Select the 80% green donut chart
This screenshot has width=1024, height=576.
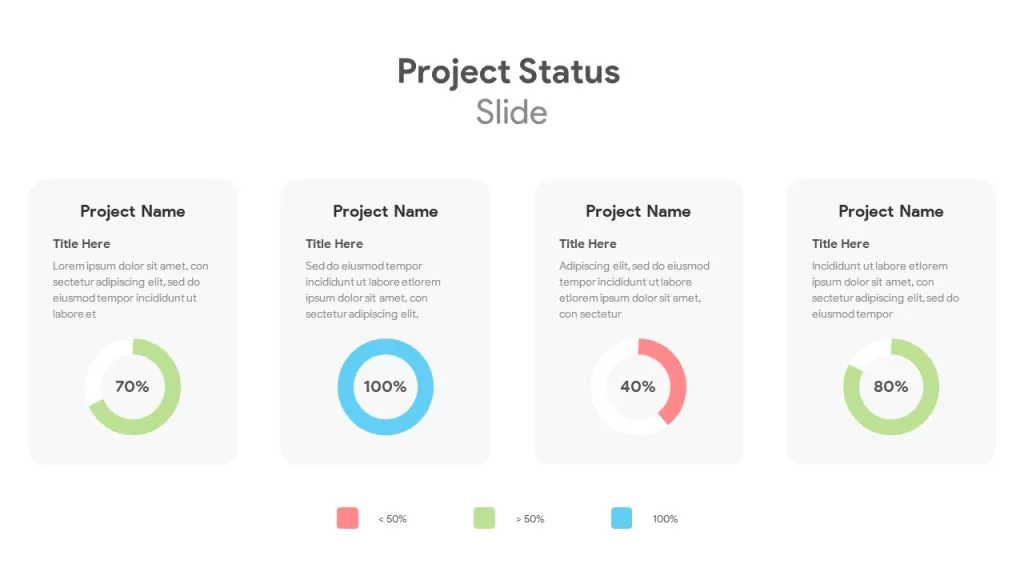891,387
